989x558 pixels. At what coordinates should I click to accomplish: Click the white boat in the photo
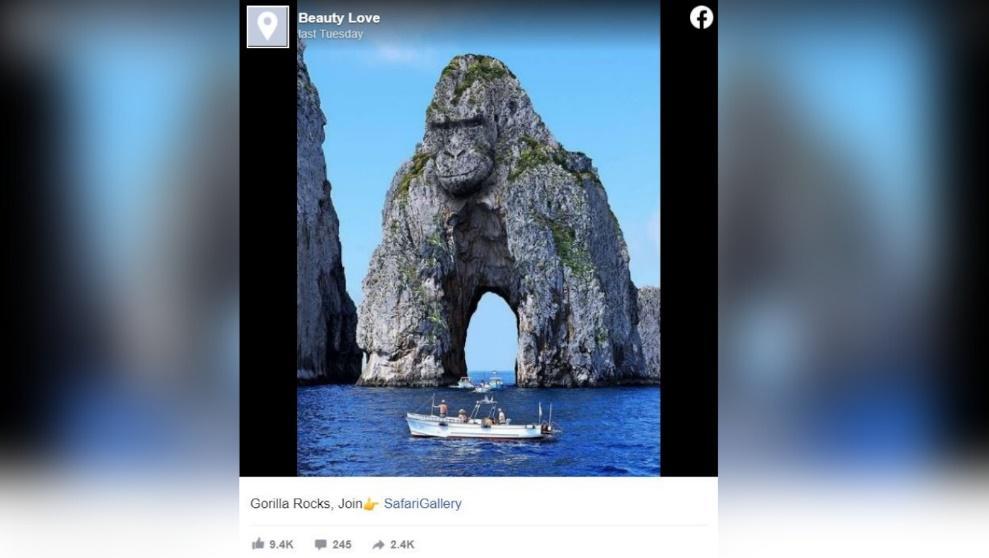pos(482,421)
